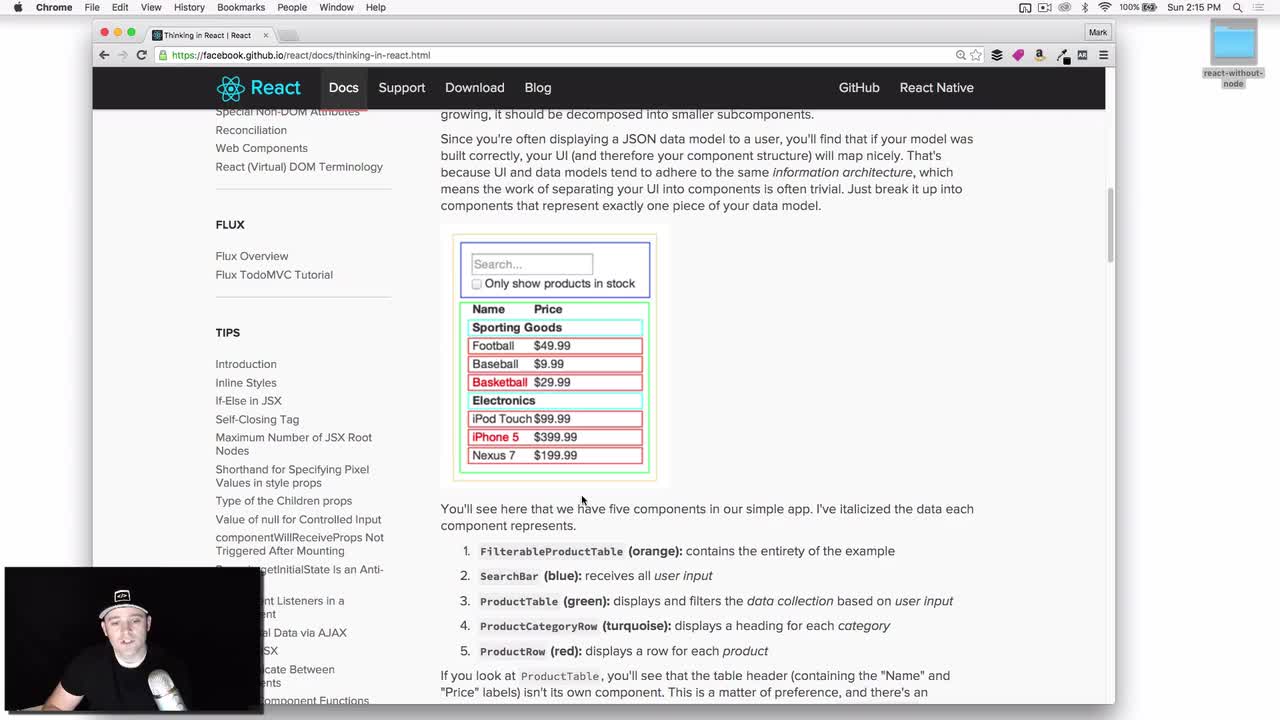1280x720 pixels.
Task: Open the Download nav link
Action: 475,88
